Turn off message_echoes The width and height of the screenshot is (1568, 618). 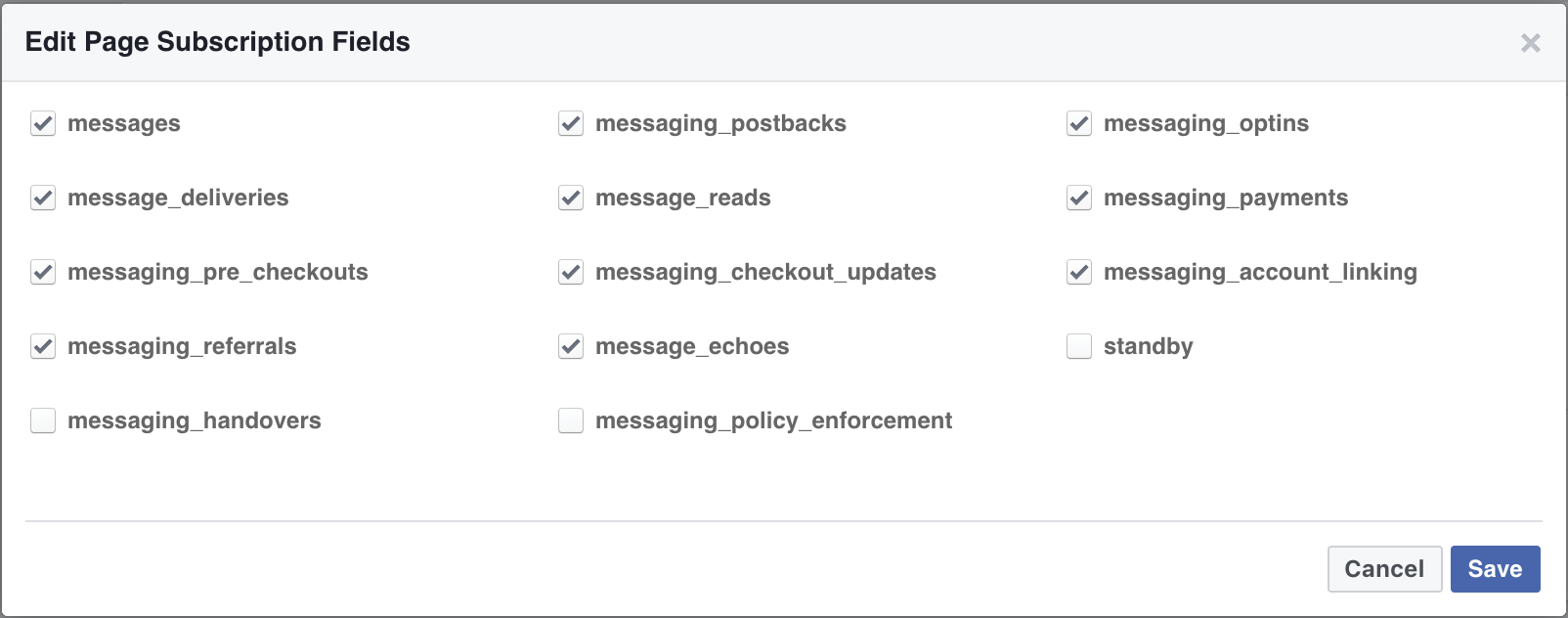571,346
